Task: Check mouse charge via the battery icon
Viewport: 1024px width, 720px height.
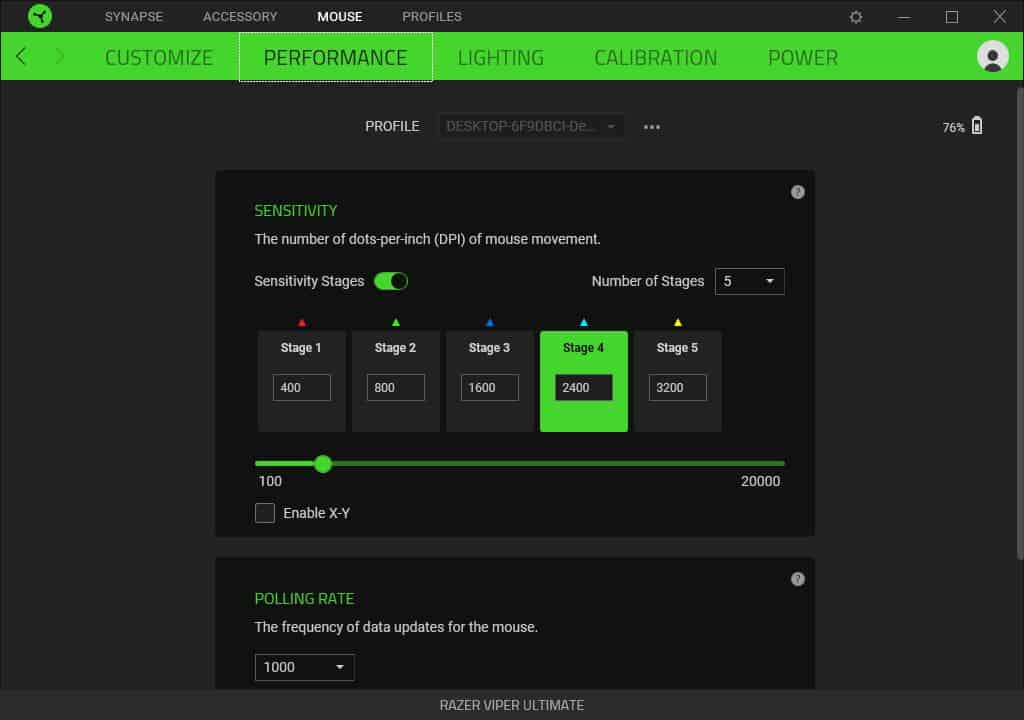Action: (x=975, y=124)
